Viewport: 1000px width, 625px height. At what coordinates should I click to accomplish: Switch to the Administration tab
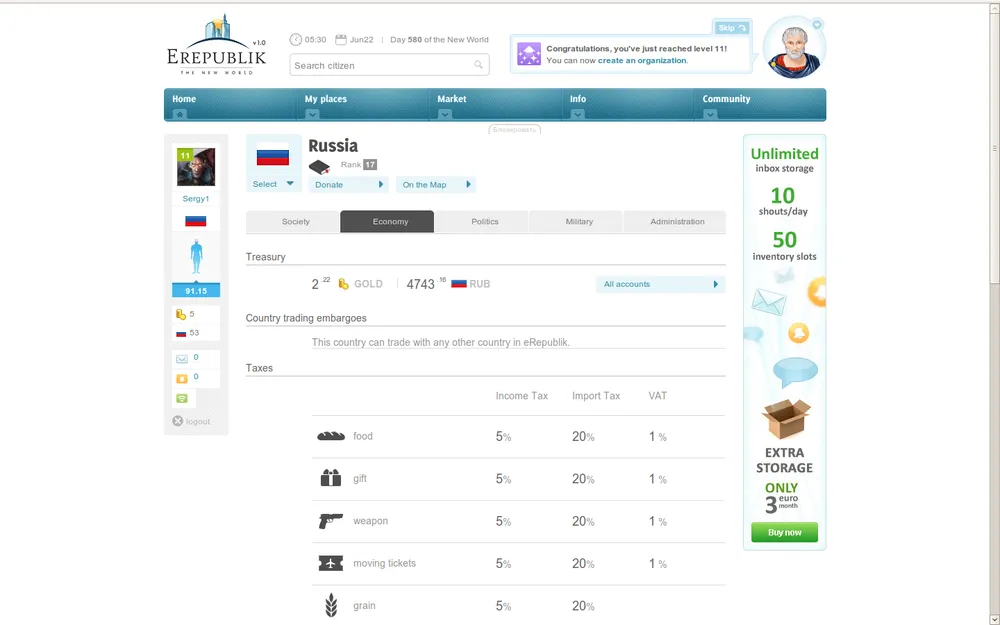point(675,221)
